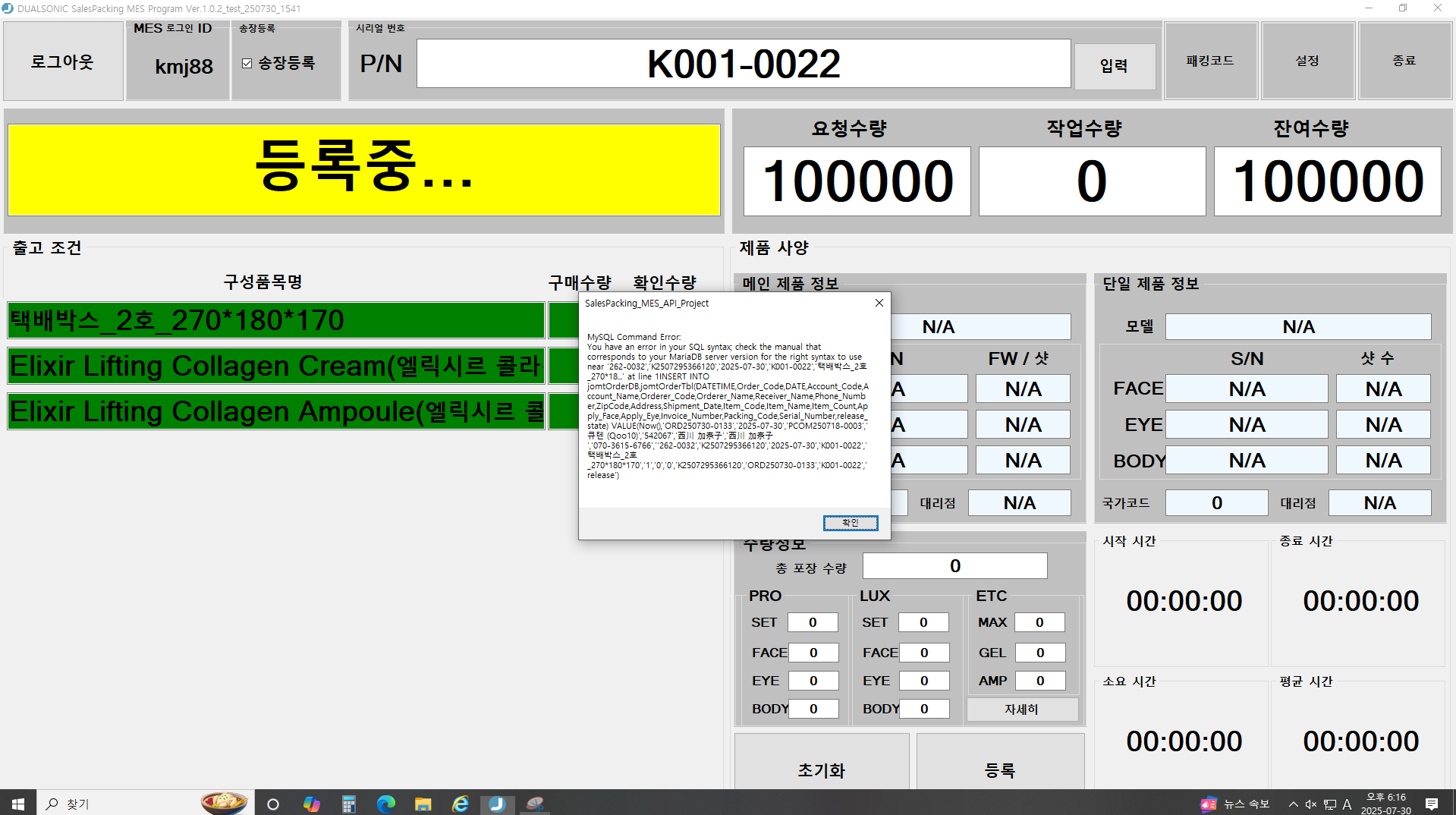Viewport: 1456px width, 815px height.
Task: Click the 로그아웃 button
Action: point(63,61)
